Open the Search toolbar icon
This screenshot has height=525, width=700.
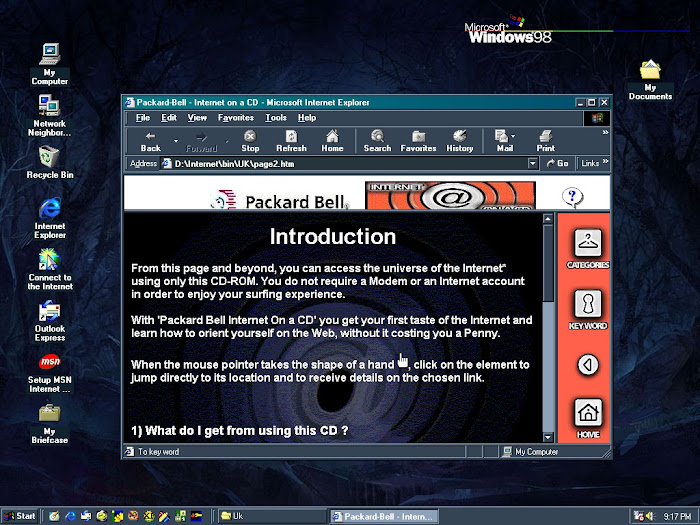[x=377, y=141]
